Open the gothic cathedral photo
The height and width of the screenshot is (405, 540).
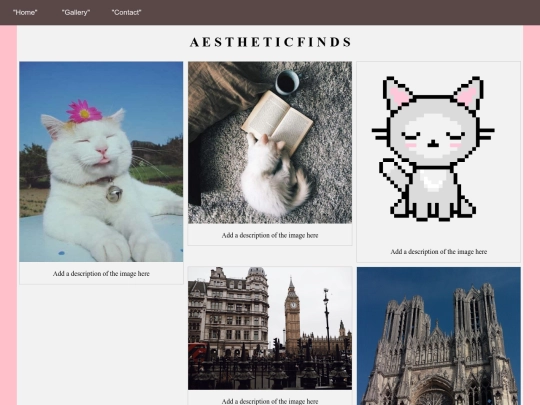(x=439, y=336)
